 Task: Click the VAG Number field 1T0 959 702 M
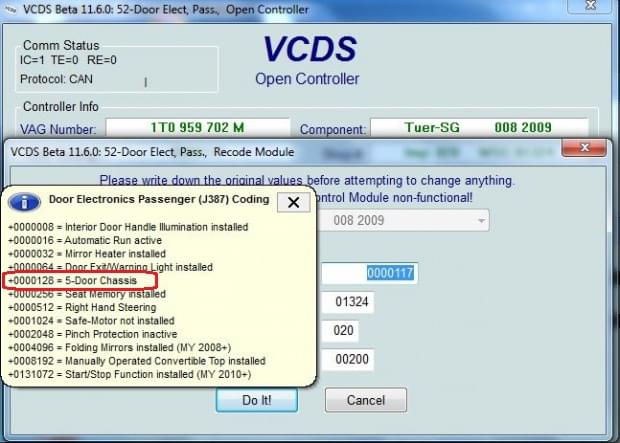pyautogui.click(x=198, y=127)
